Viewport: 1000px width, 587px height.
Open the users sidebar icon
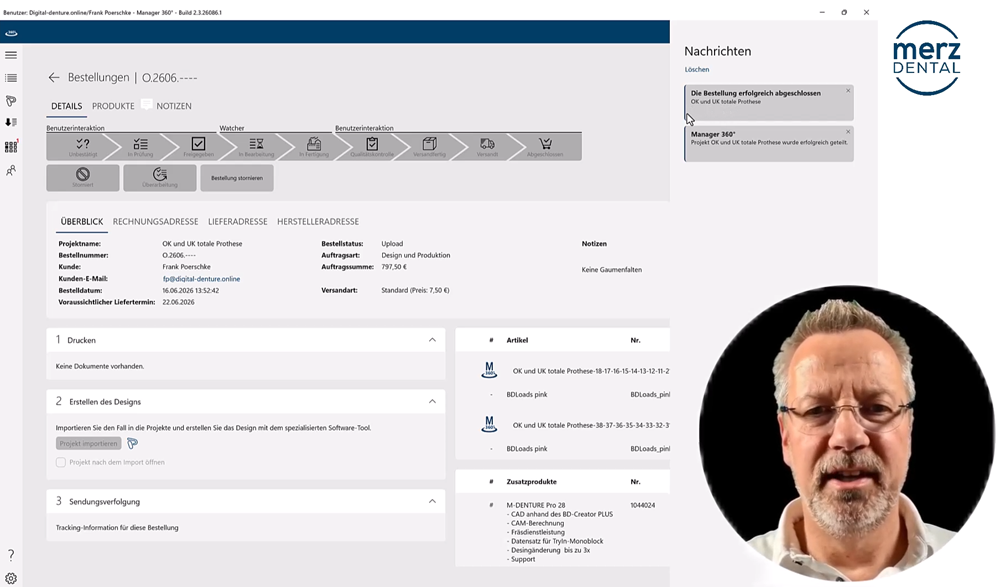[11, 170]
